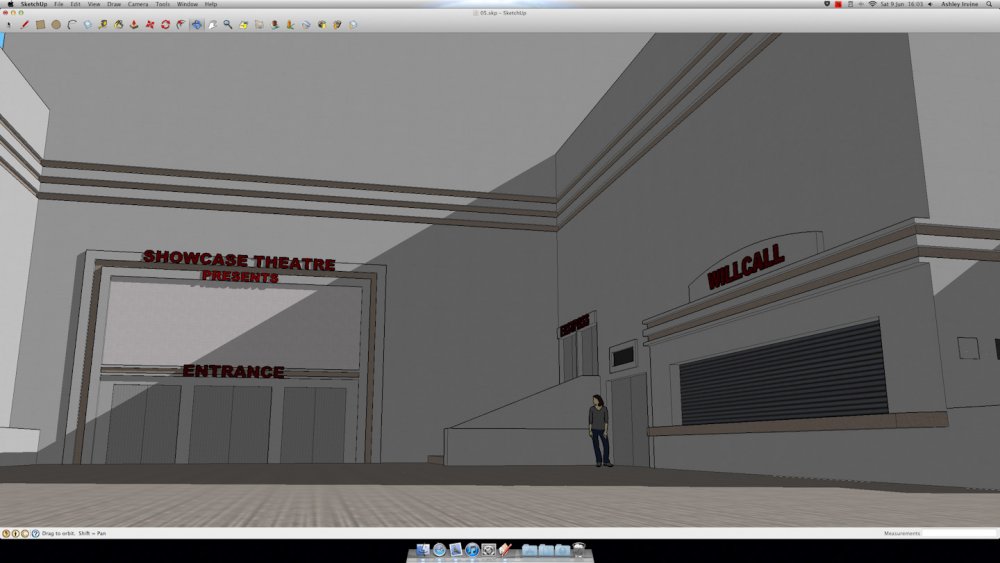The width and height of the screenshot is (1000, 563).
Task: Open the Camera menu
Action: (137, 4)
